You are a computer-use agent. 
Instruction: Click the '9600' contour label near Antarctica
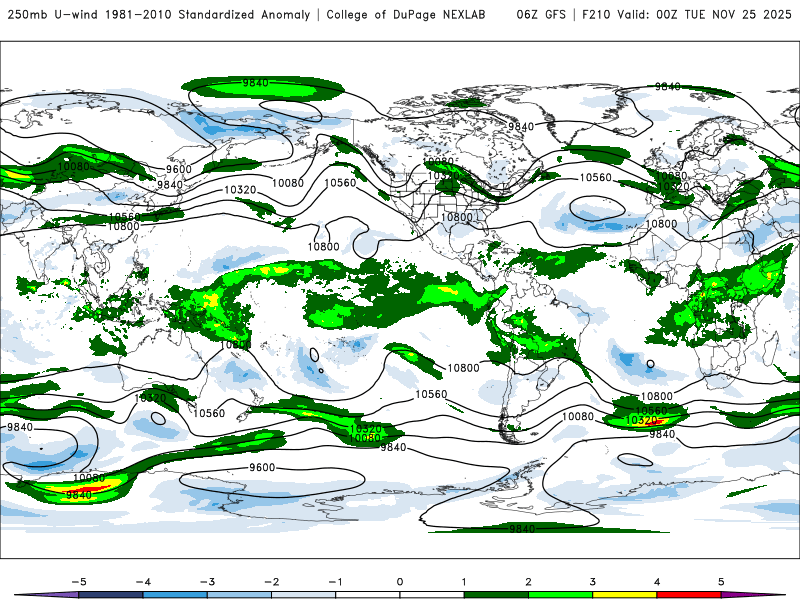tap(262, 467)
